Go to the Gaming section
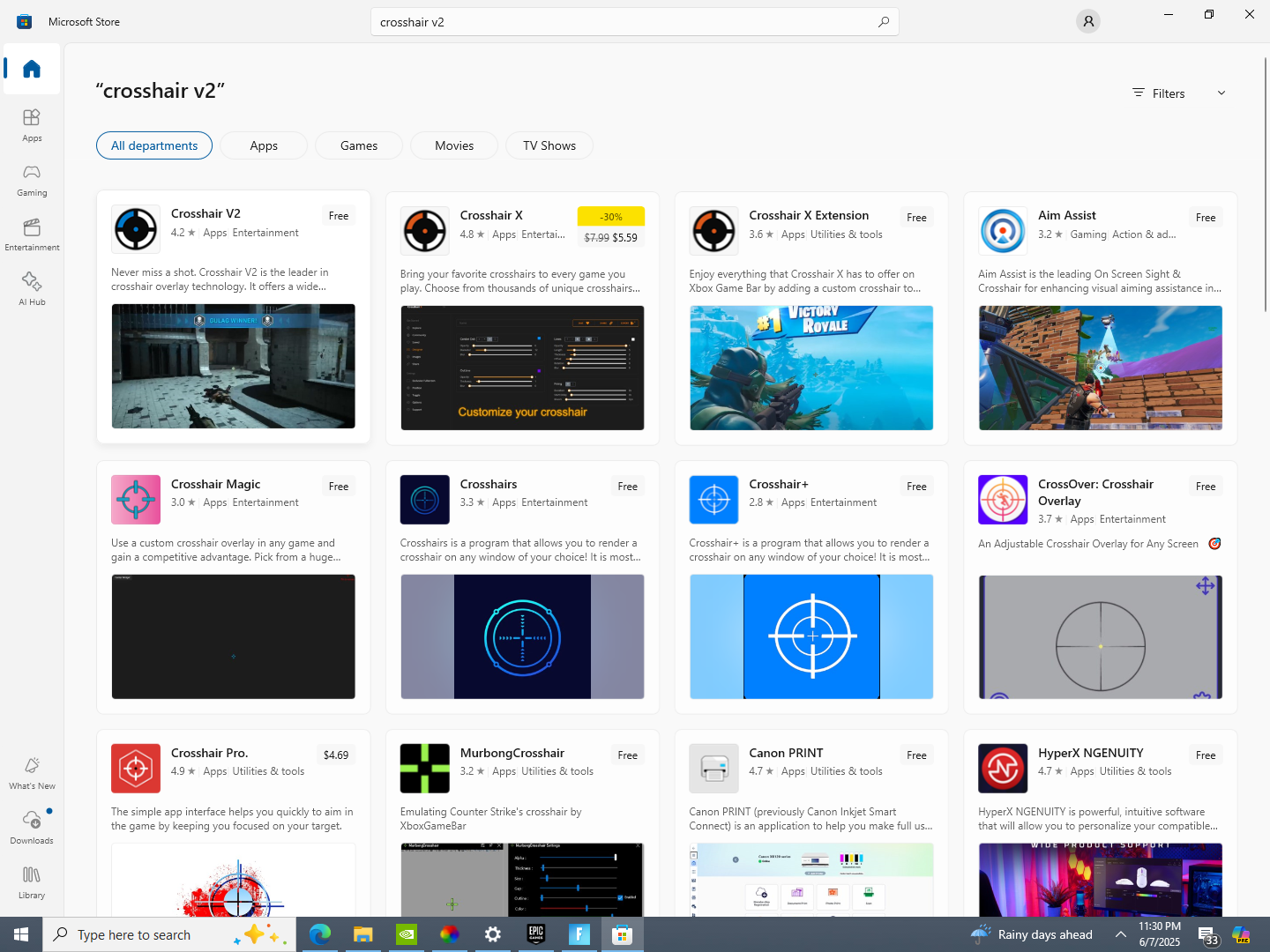This screenshot has width=1270, height=952. 32,180
